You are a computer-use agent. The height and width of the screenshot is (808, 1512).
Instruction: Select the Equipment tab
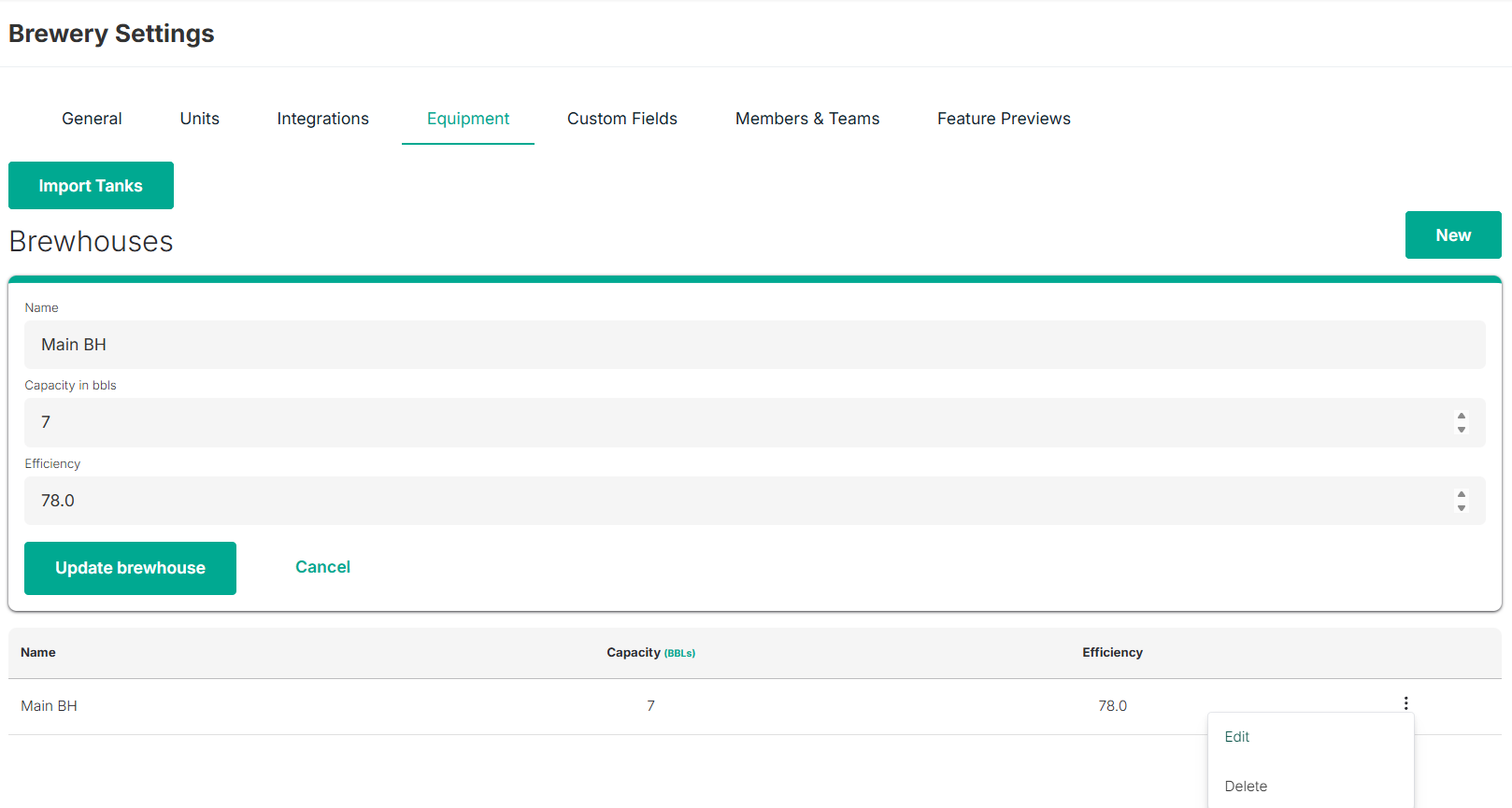click(x=467, y=119)
